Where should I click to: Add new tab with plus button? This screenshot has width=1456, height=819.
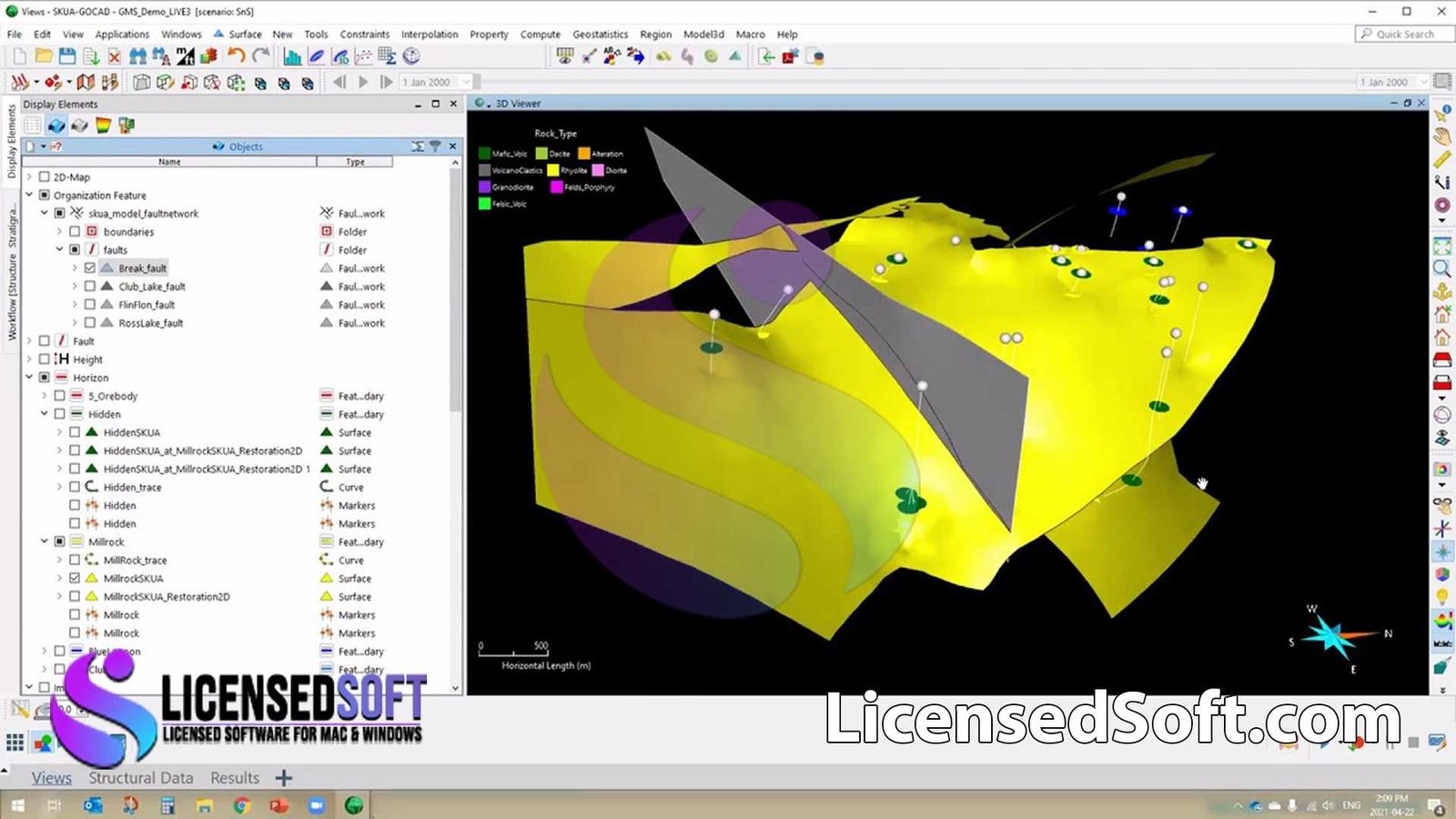(x=284, y=778)
